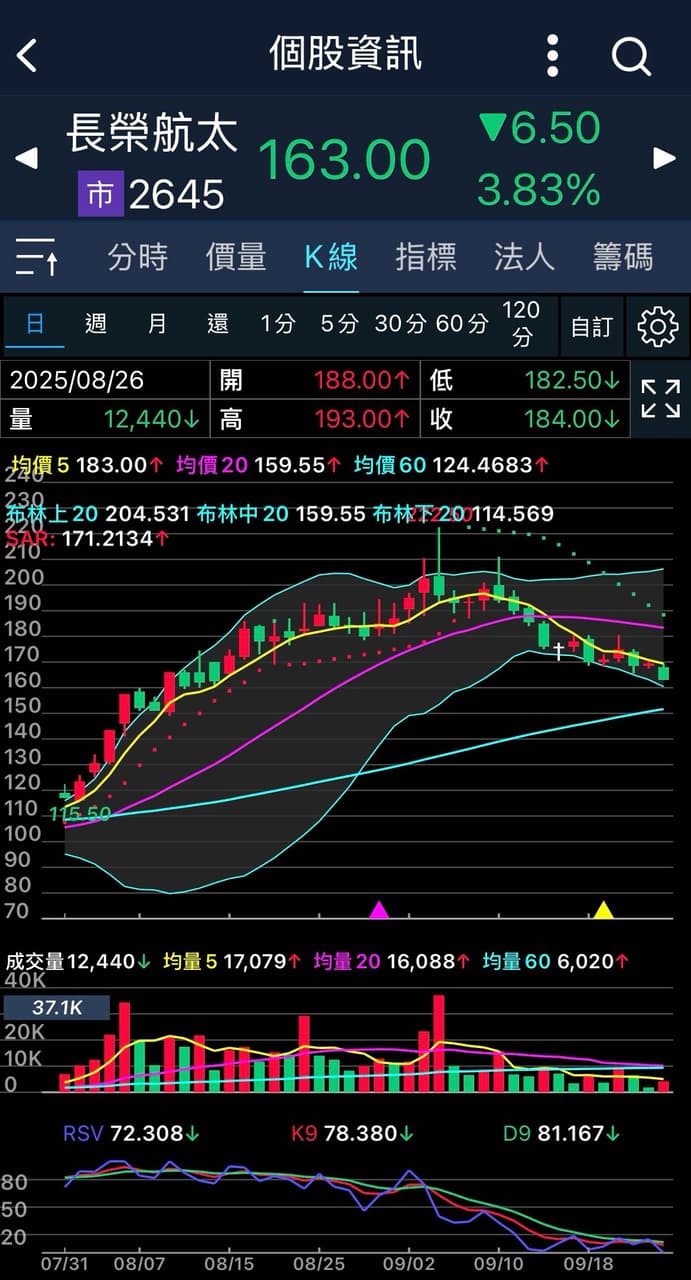Go to next stock with right arrow
The width and height of the screenshot is (691, 1280).
coord(664,158)
